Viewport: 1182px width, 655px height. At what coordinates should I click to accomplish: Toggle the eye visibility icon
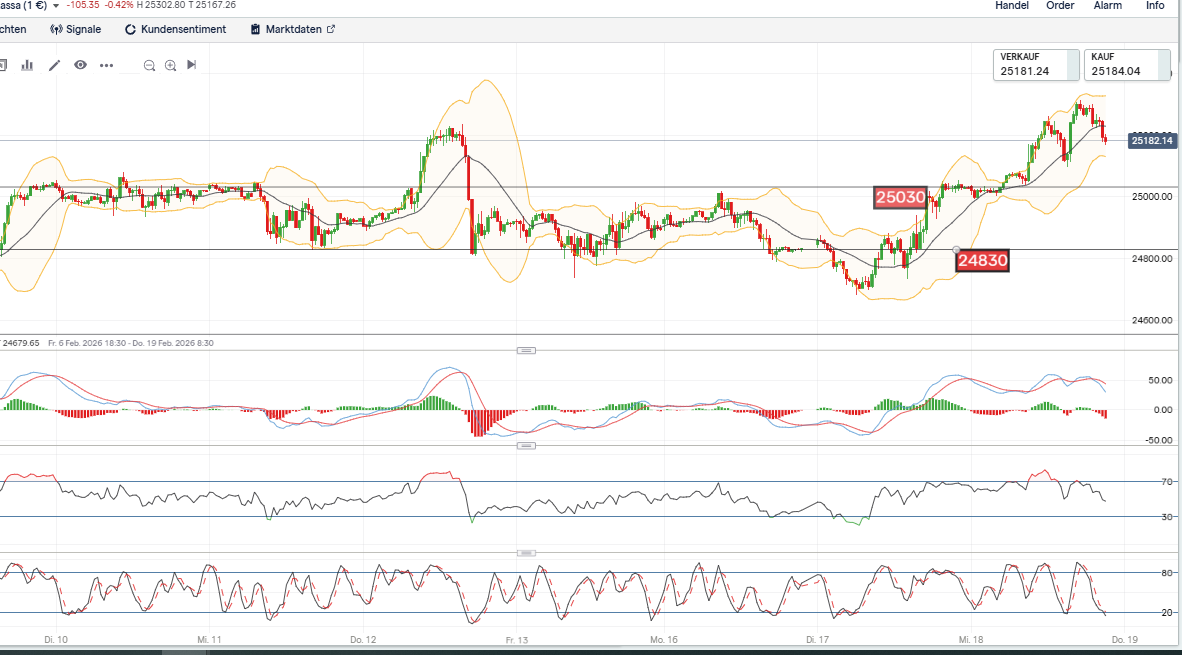pyautogui.click(x=80, y=65)
